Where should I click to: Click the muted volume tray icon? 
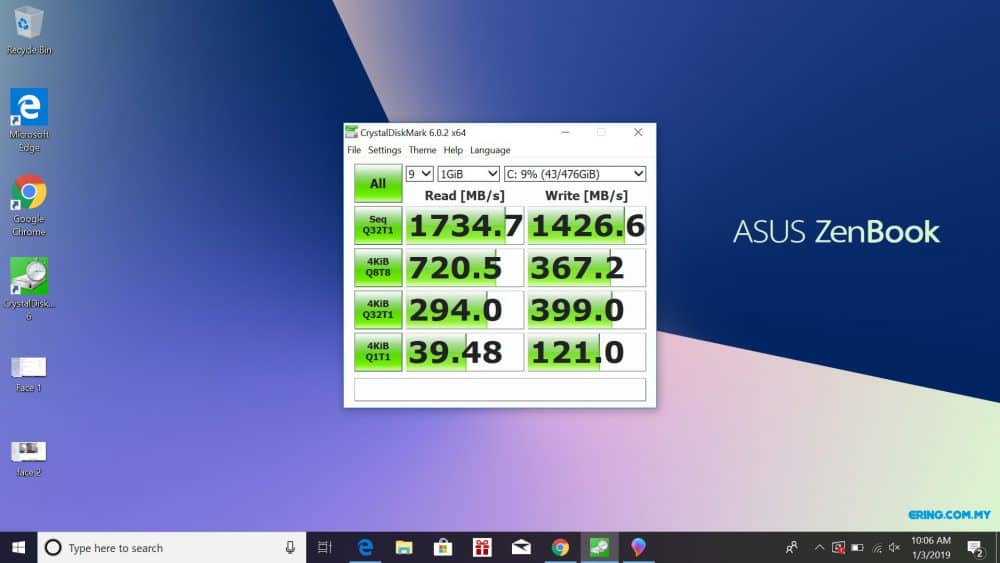coord(895,548)
